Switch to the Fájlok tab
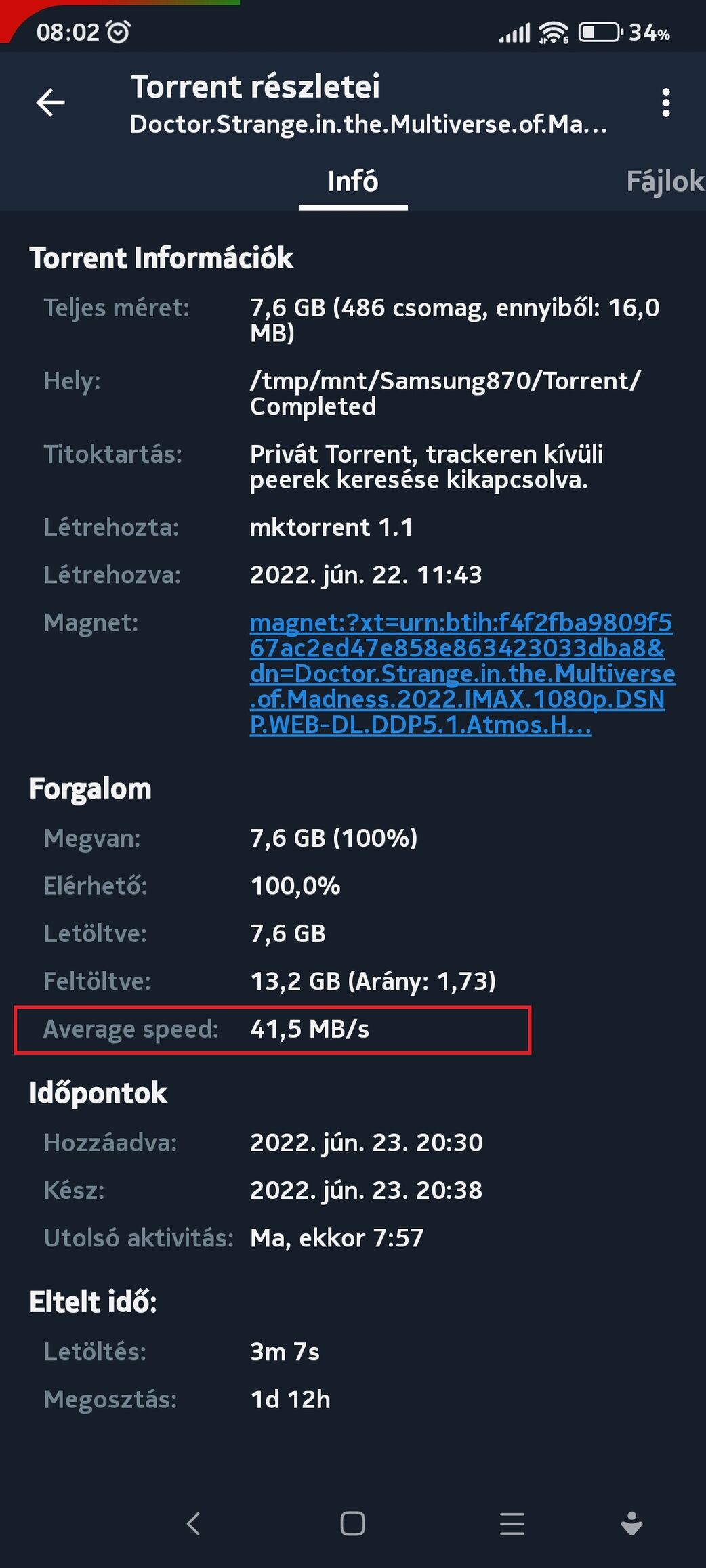The height and width of the screenshot is (1568, 706). 665,182
